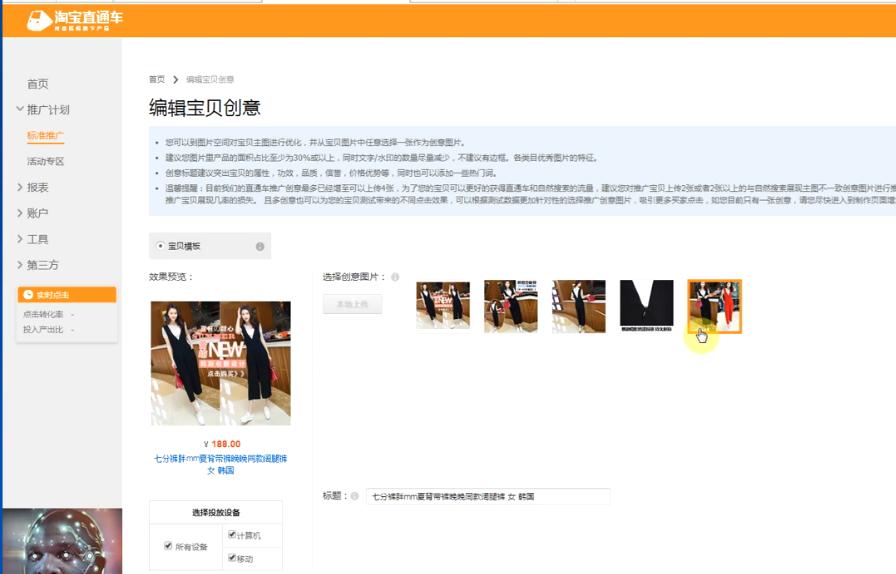Image resolution: width=896 pixels, height=574 pixels.
Task: Toggle the 移动 device checkbox
Action: click(x=232, y=558)
